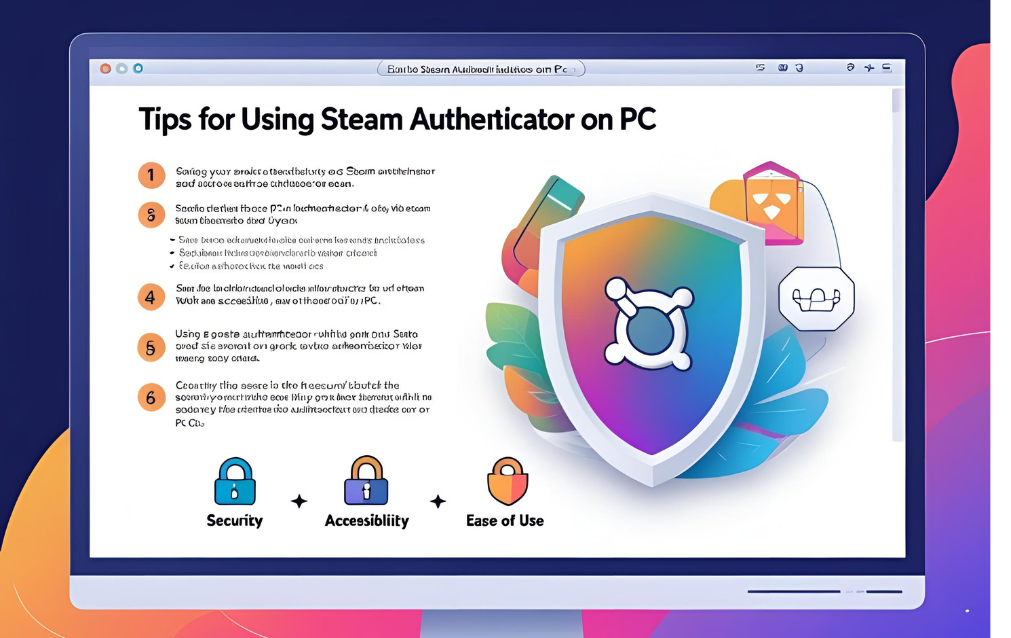Click the red window close button
Viewport: 1011px width, 638px height.
coord(106,68)
